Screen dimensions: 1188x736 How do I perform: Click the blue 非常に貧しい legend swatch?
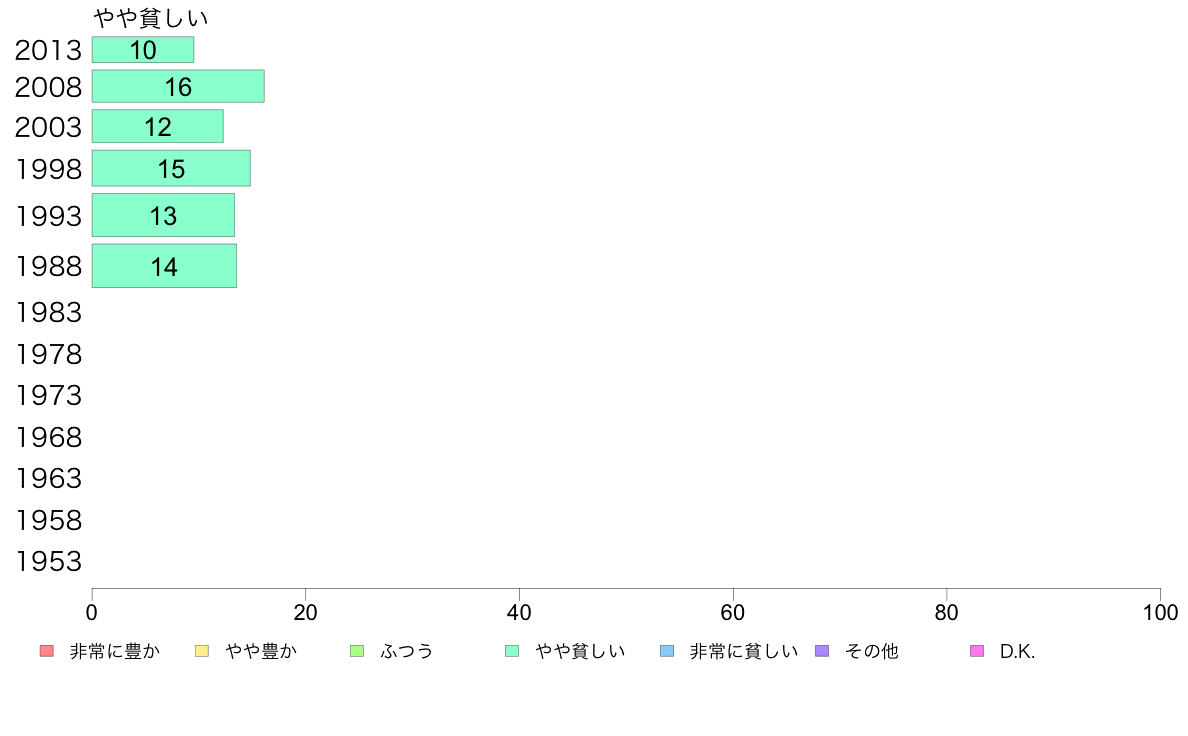coord(667,651)
